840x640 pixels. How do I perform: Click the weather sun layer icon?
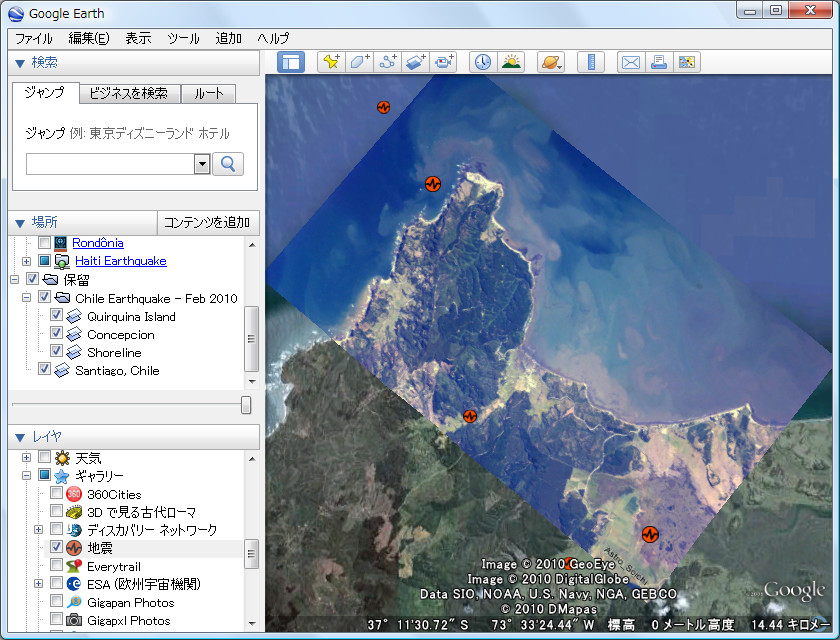[x=62, y=458]
